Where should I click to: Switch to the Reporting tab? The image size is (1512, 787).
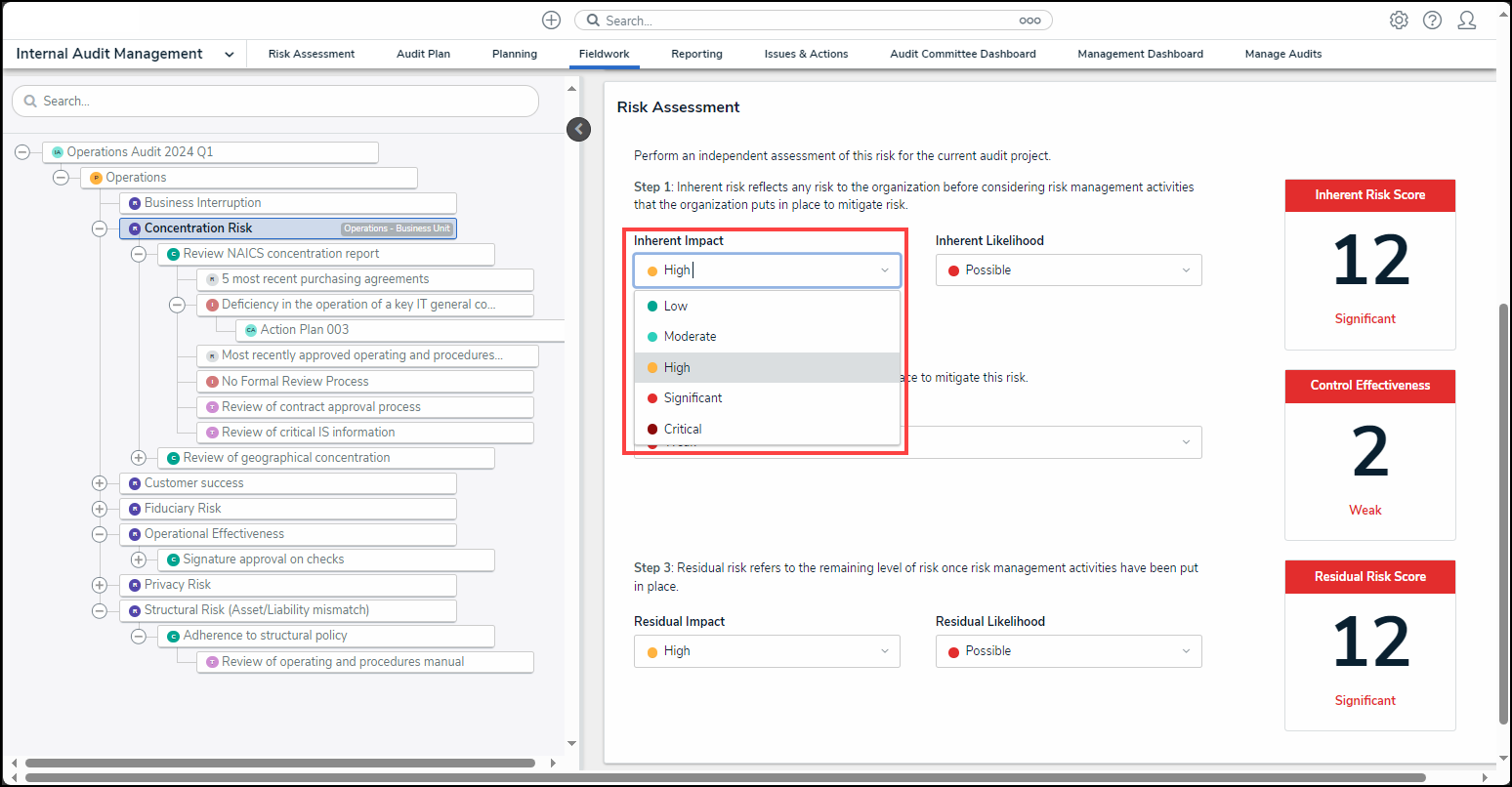click(696, 54)
